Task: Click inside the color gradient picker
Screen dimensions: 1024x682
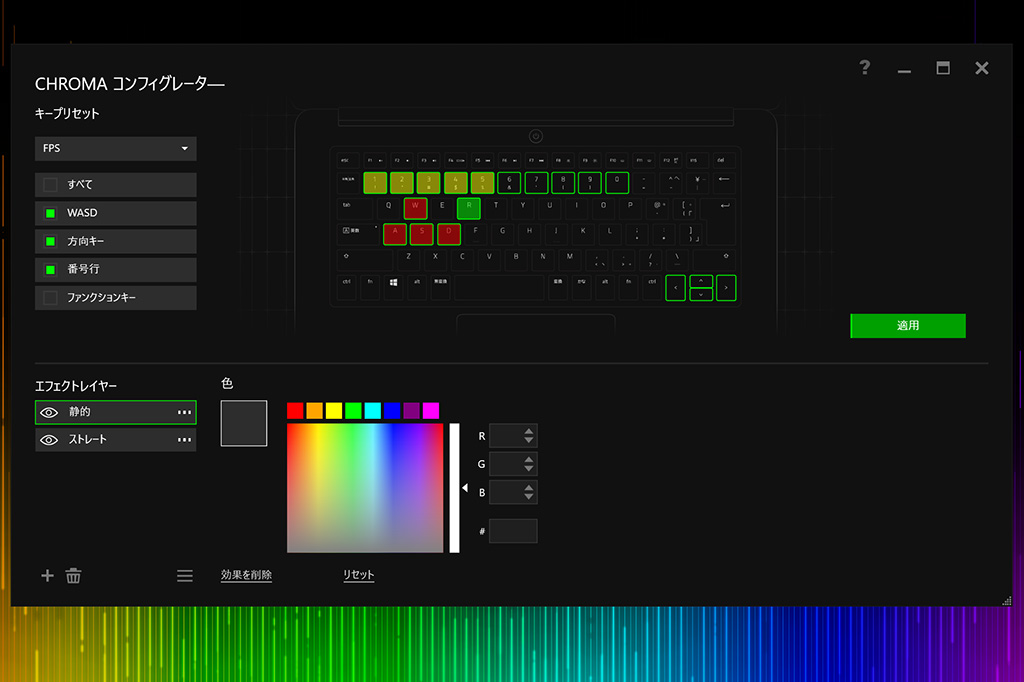Action: pyautogui.click(x=365, y=488)
